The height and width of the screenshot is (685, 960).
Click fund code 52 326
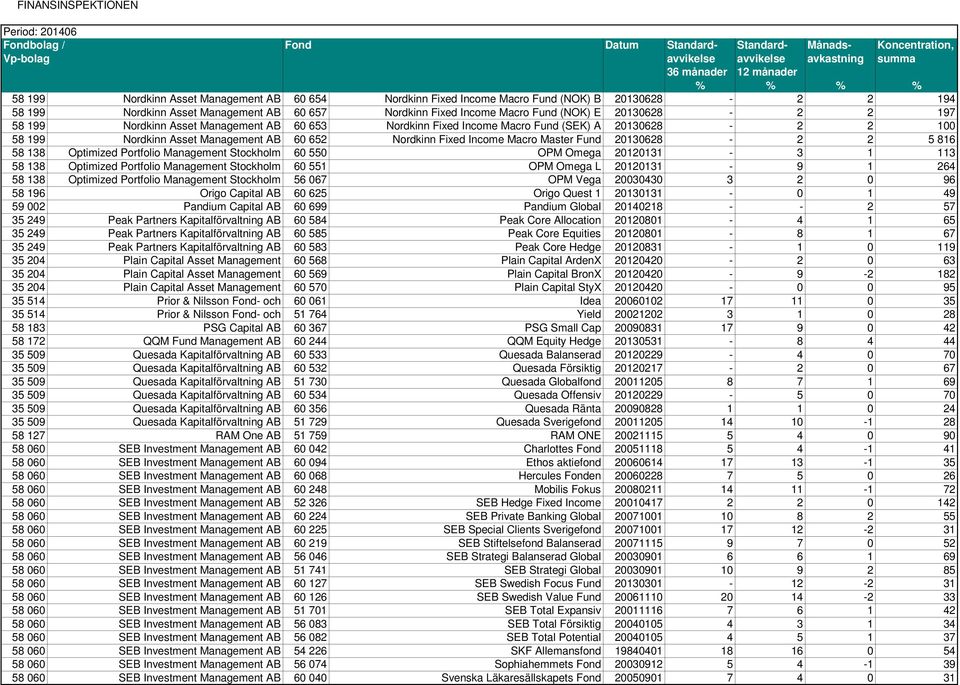pyautogui.click(x=310, y=503)
